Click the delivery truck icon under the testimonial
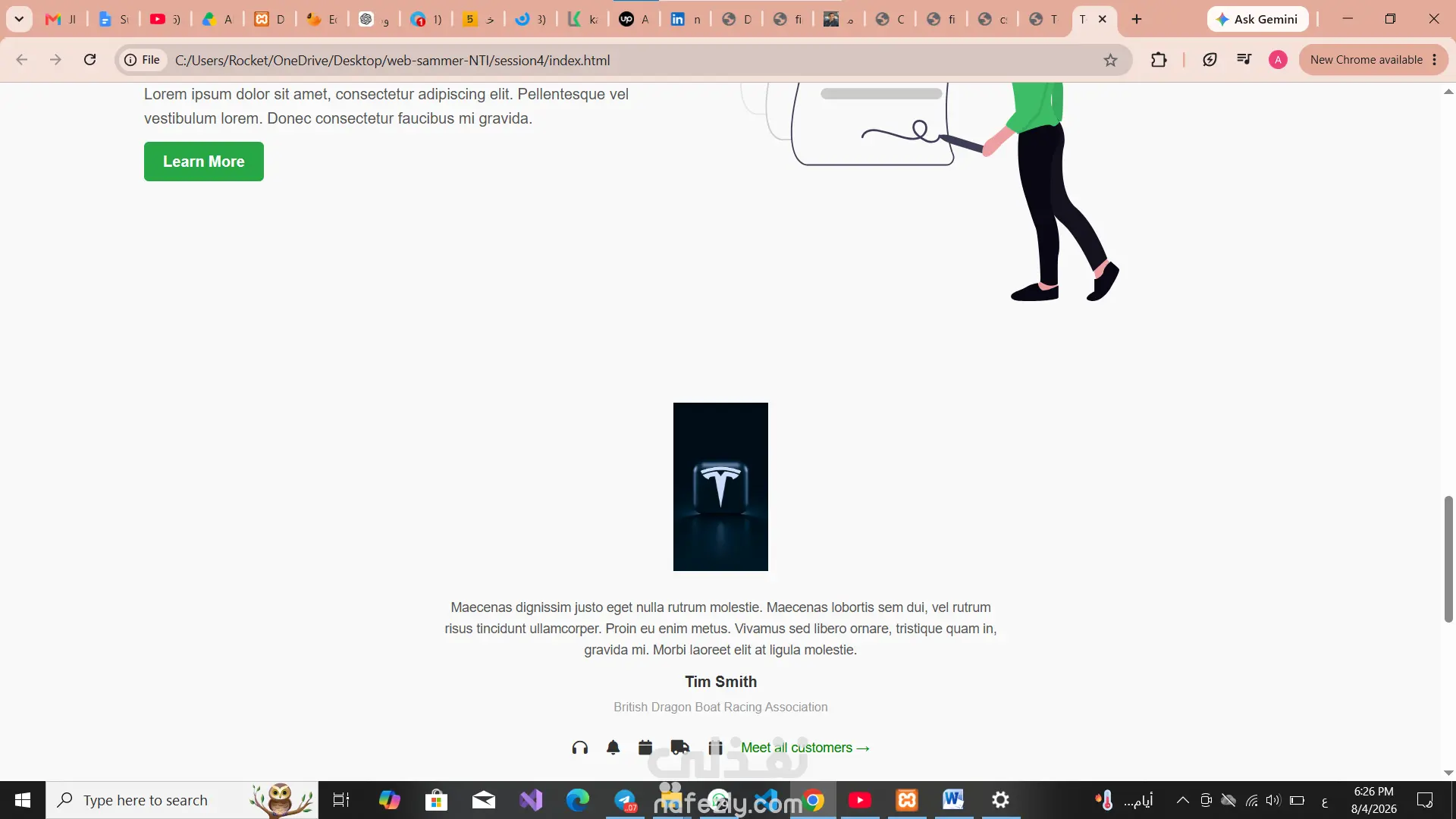The height and width of the screenshot is (819, 1456). [680, 748]
